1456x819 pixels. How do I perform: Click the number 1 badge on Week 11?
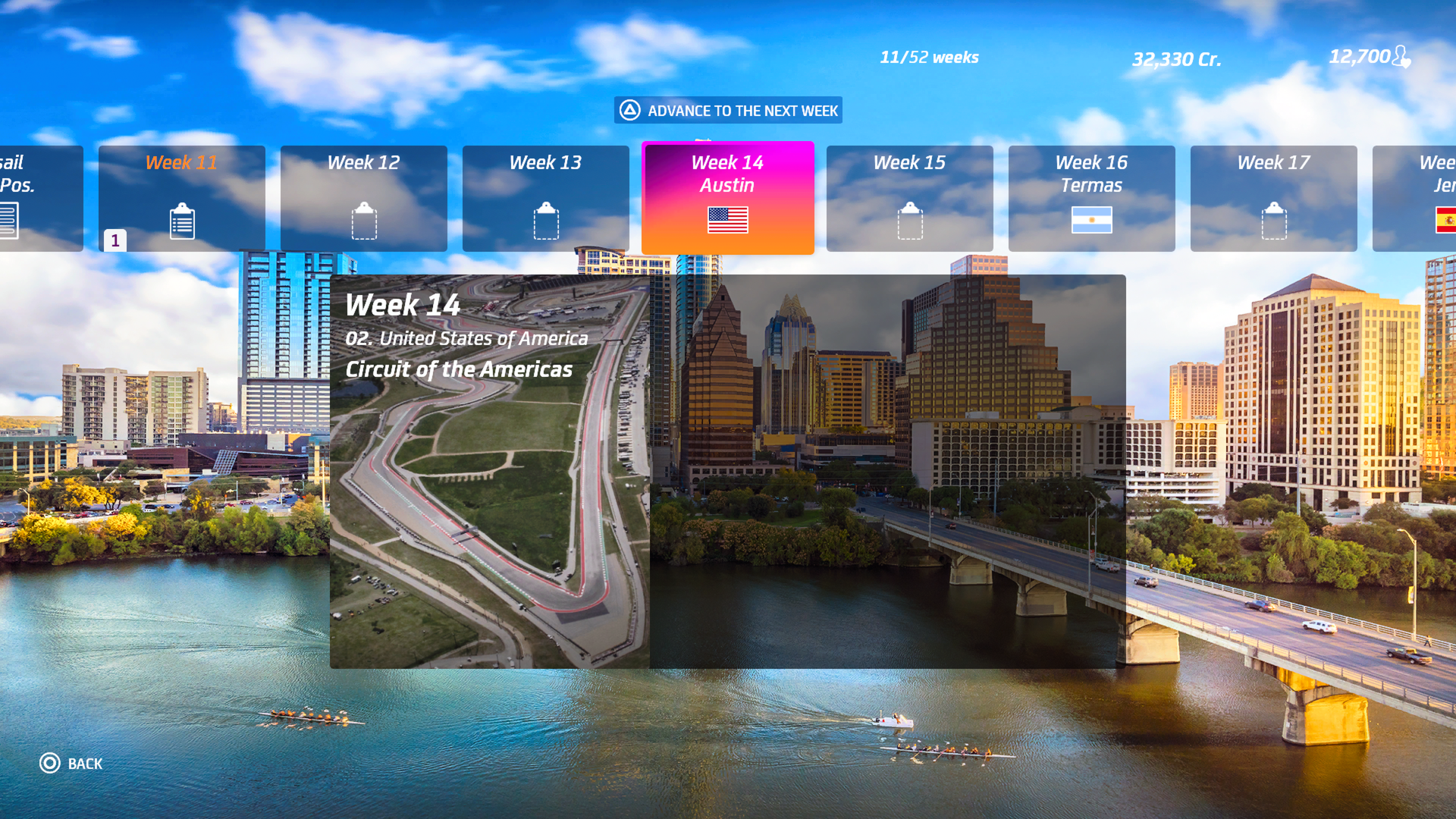point(115,240)
